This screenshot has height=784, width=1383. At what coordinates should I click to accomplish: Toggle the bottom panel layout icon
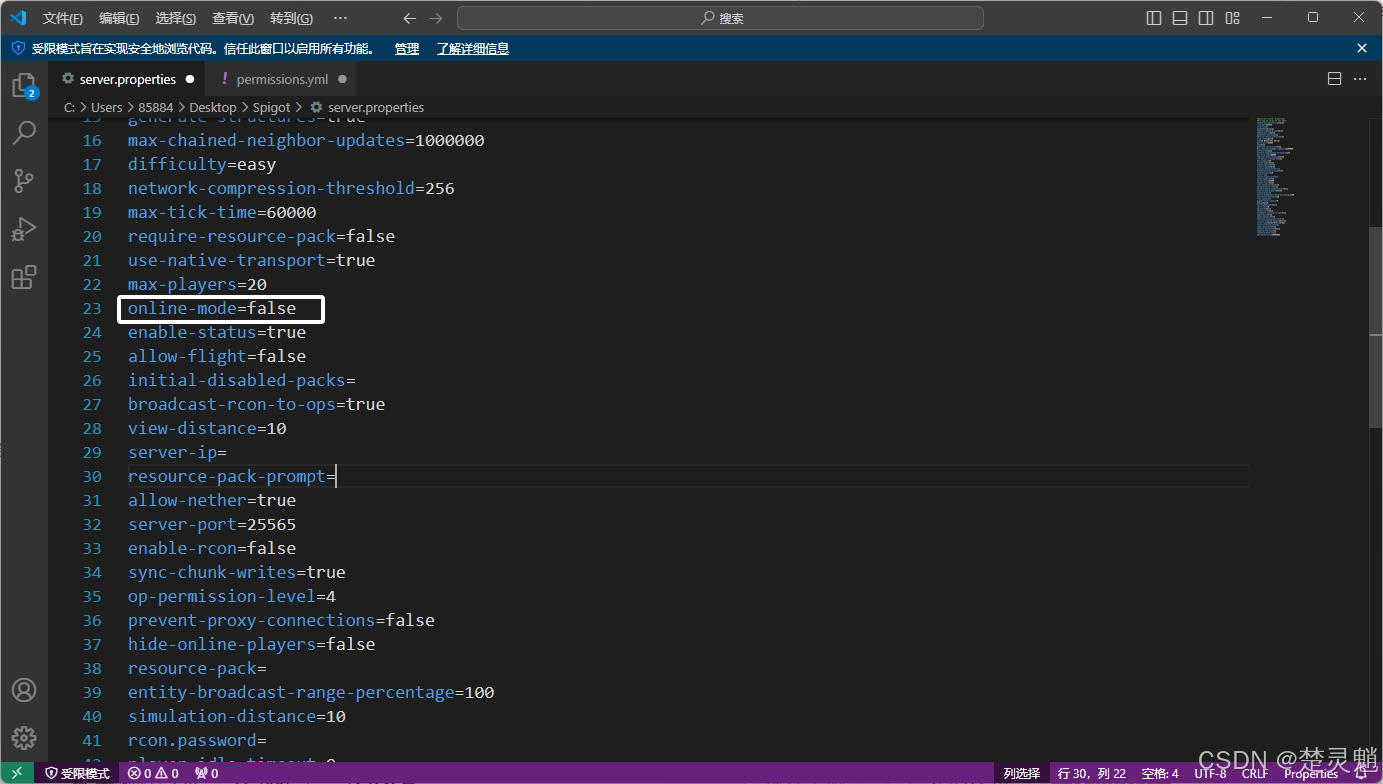click(1180, 18)
